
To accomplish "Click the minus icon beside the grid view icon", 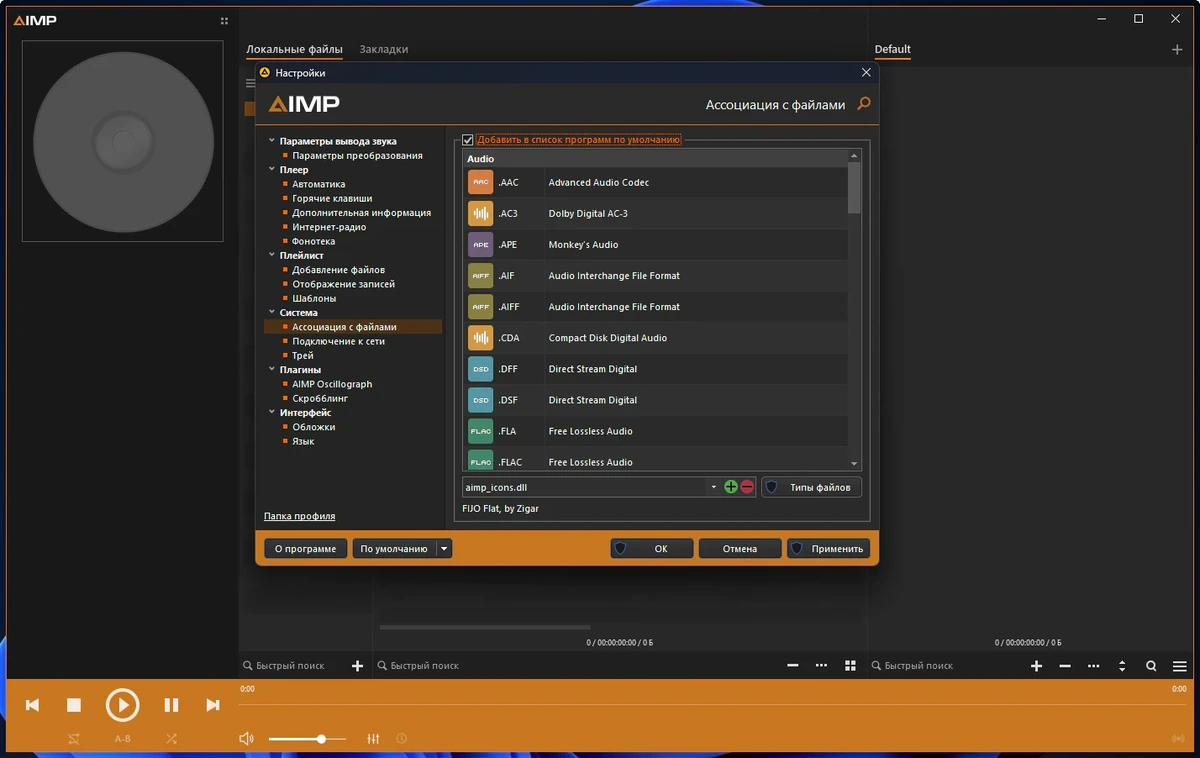I will pyautogui.click(x=793, y=666).
